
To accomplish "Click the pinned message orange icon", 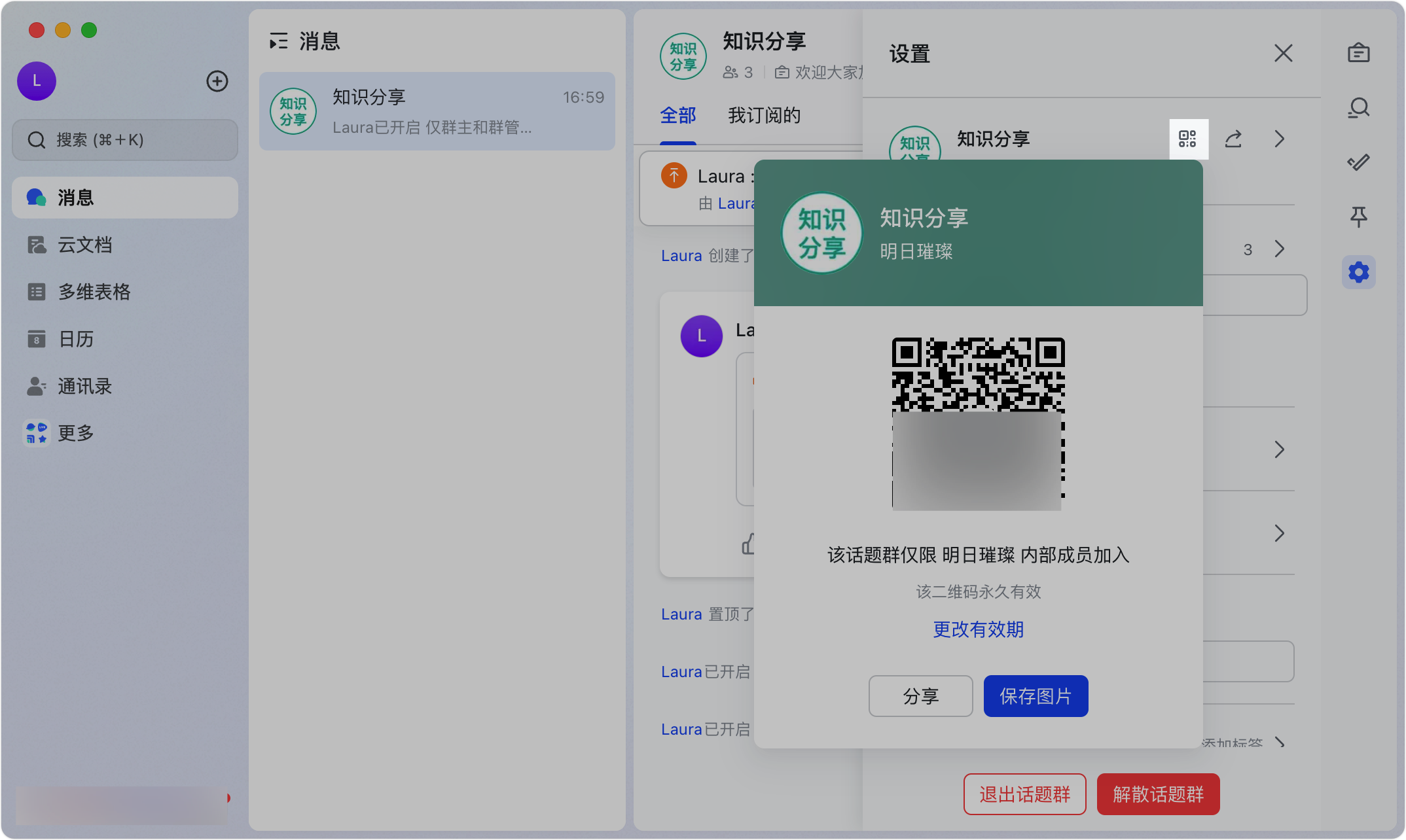I will tap(674, 175).
